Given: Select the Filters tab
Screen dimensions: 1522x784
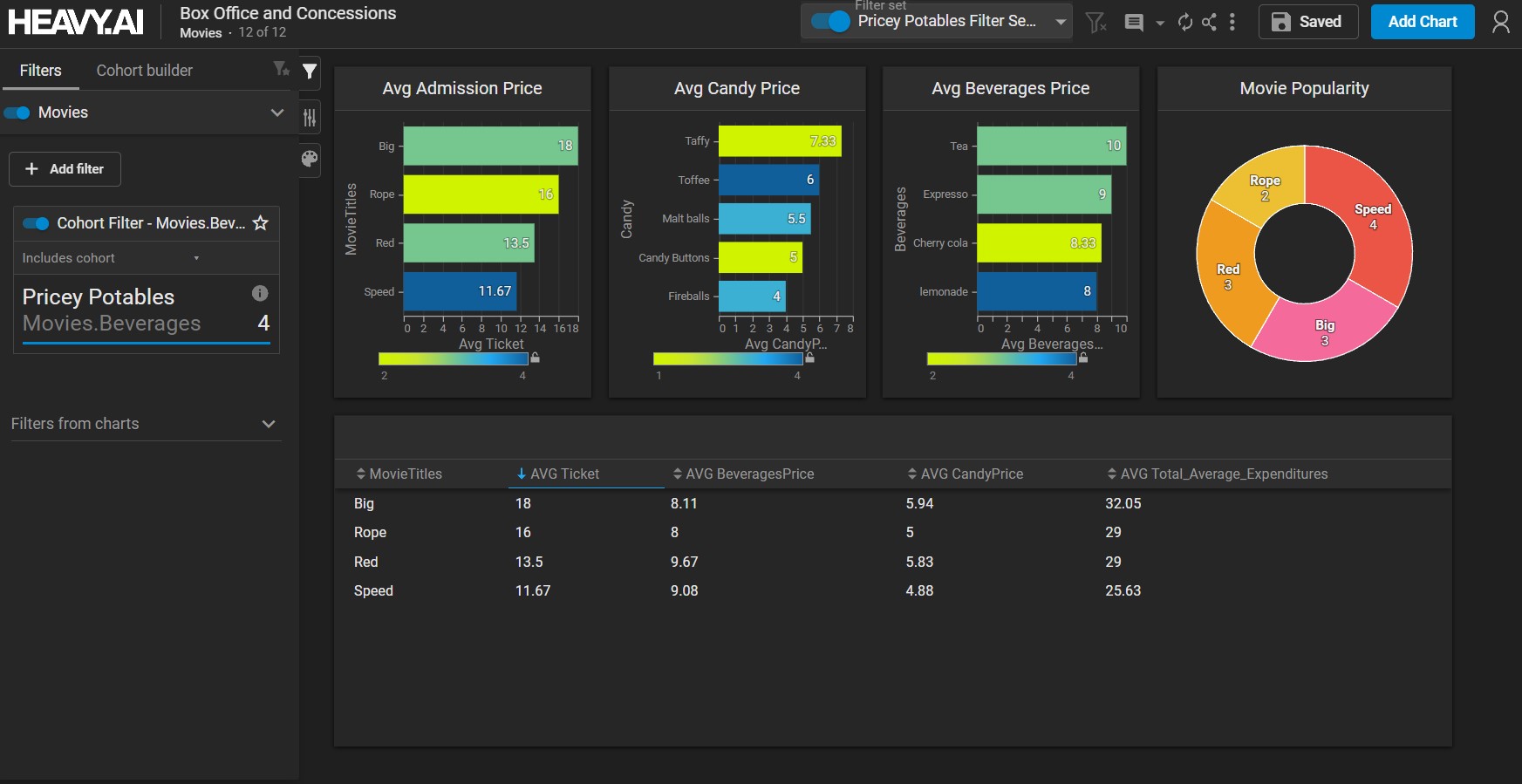Looking at the screenshot, I should [40, 71].
